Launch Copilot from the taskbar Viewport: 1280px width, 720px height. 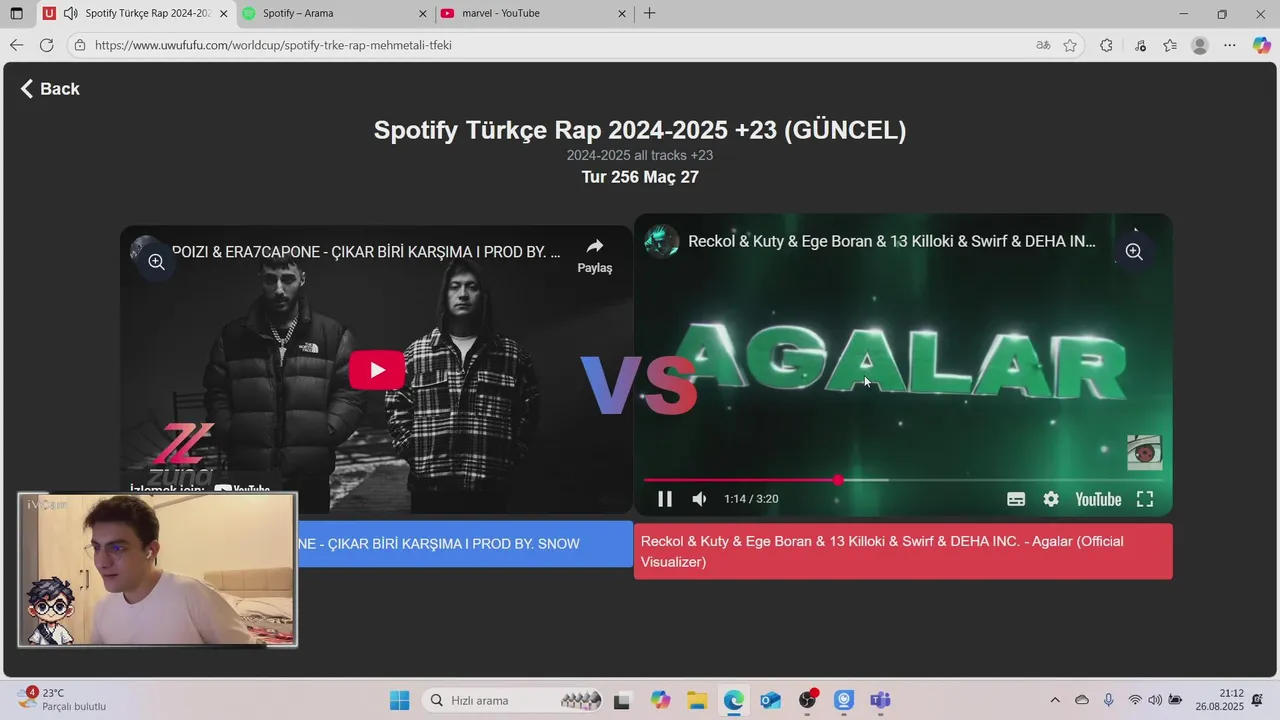[660, 700]
